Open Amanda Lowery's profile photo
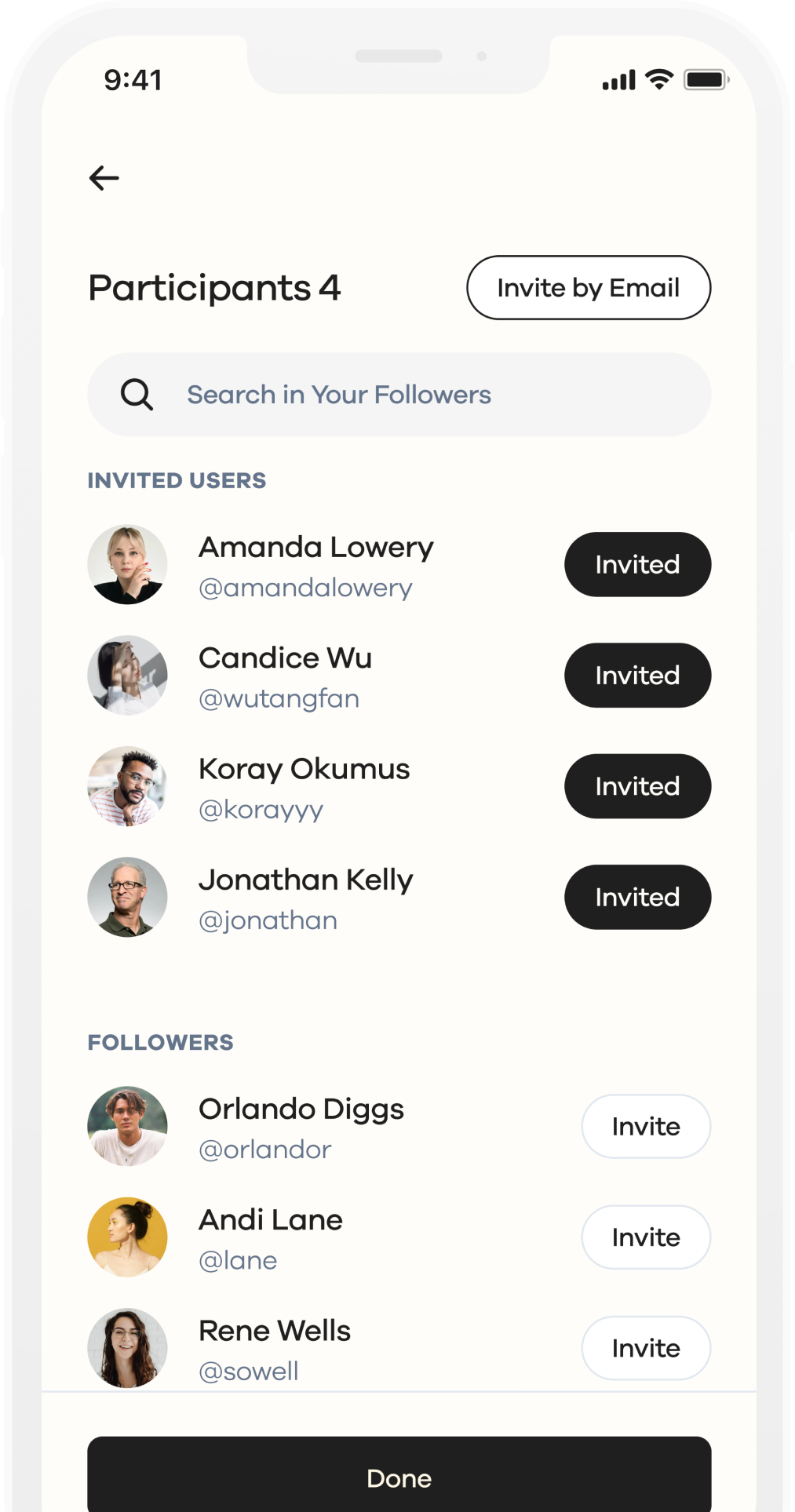Screen dimensions: 795x1512 (127, 564)
